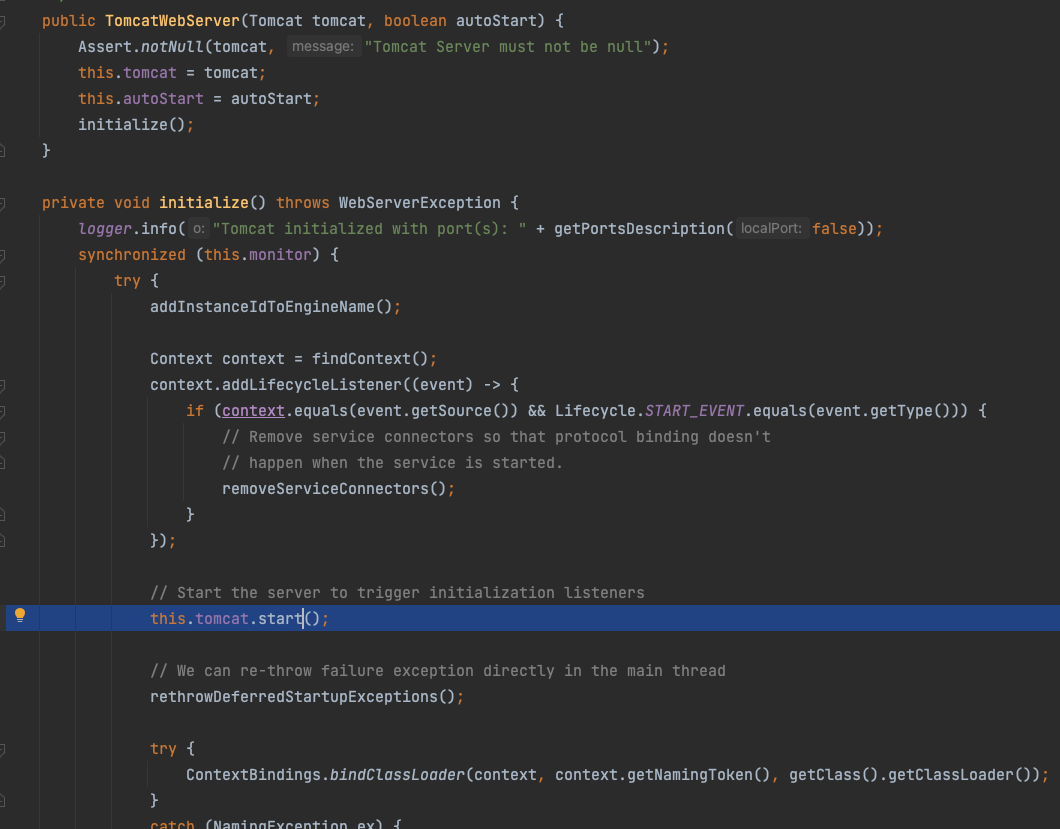
Task: Collapse the if (context.equals…) fold marker
Action: coord(2,412)
